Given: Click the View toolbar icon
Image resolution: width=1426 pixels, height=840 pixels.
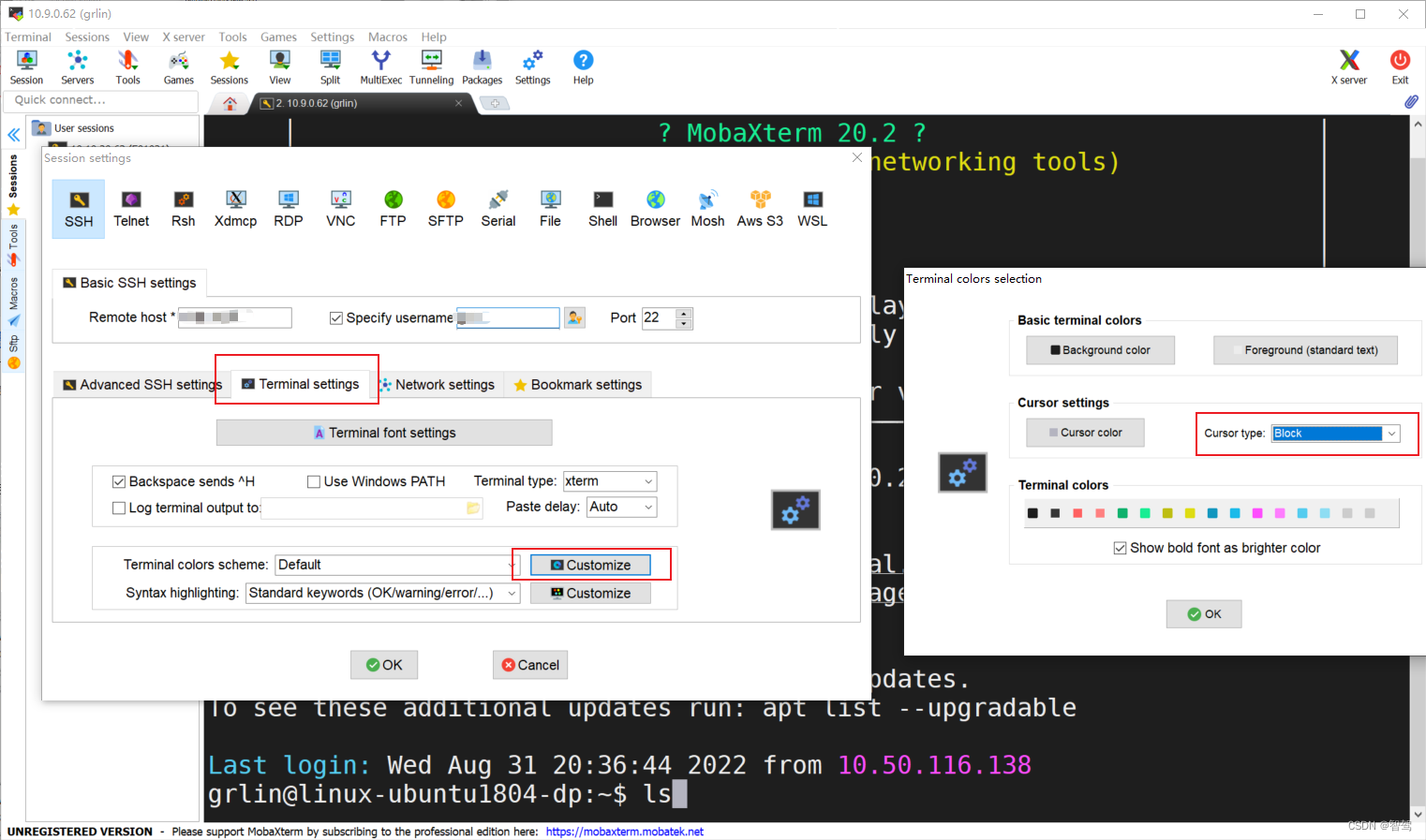Looking at the screenshot, I should point(279,67).
